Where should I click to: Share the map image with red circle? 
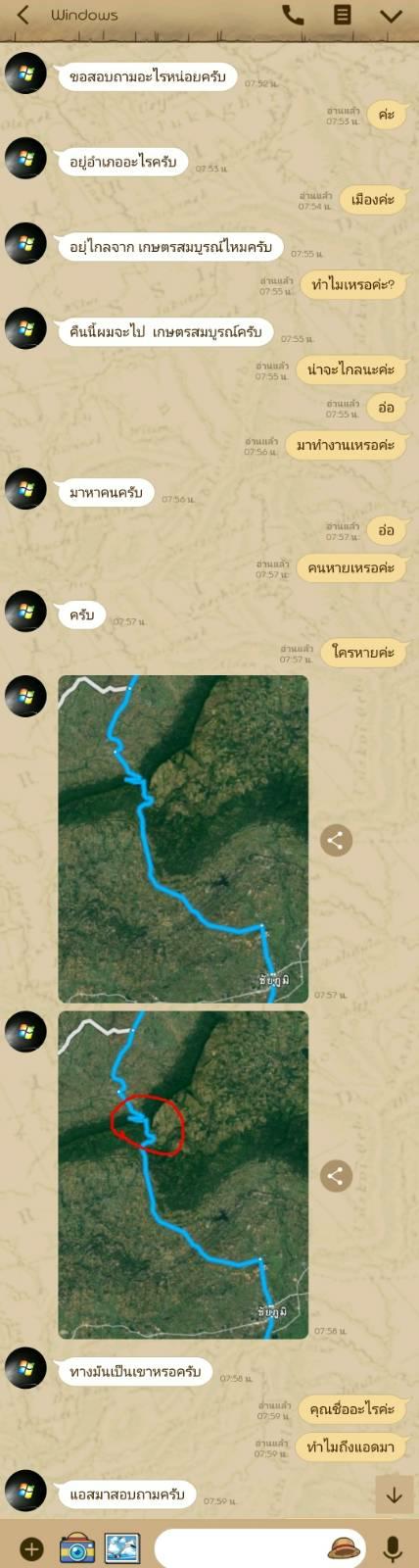click(x=336, y=1176)
